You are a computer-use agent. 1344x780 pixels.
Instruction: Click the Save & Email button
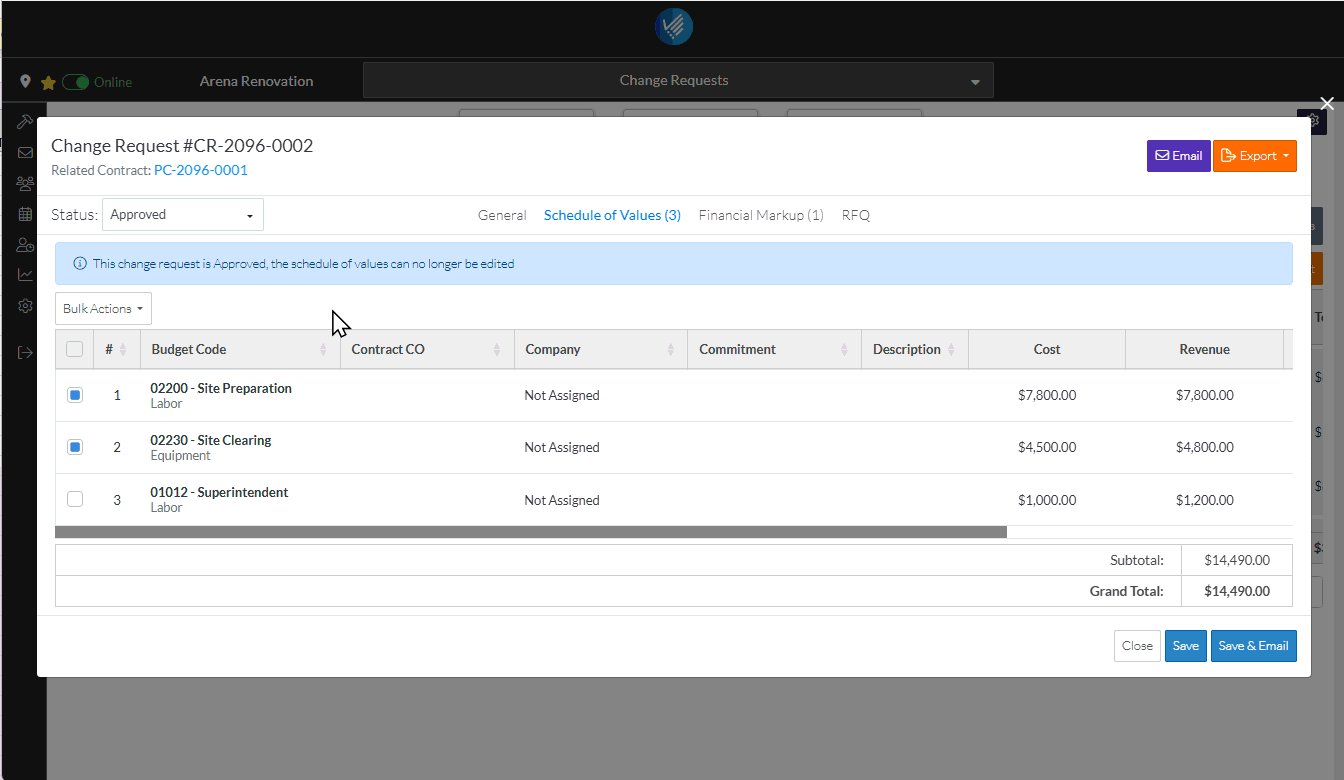[x=1254, y=646]
